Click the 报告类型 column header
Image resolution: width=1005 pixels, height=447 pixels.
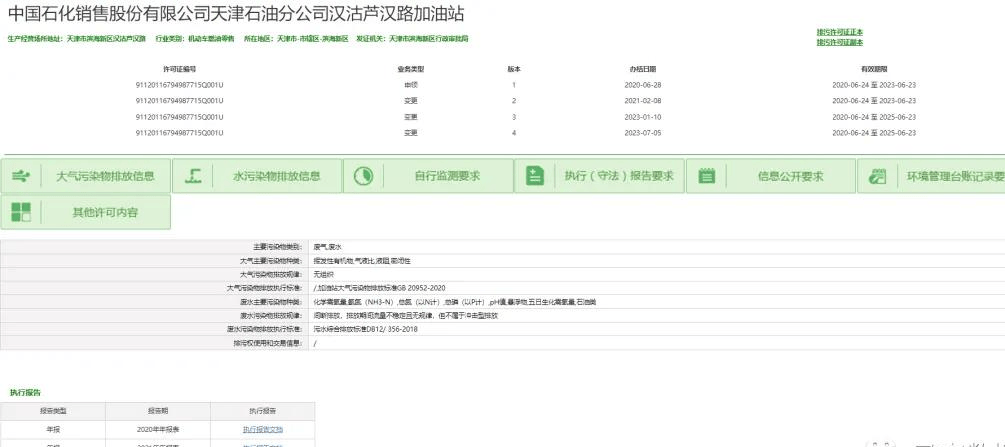pyautogui.click(x=53, y=411)
